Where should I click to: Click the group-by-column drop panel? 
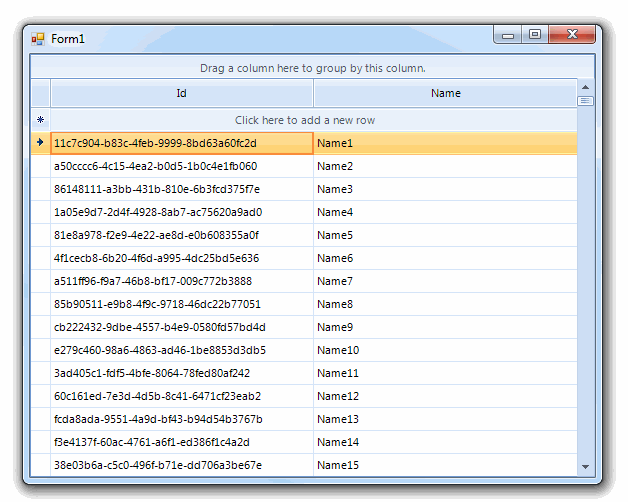[312, 68]
